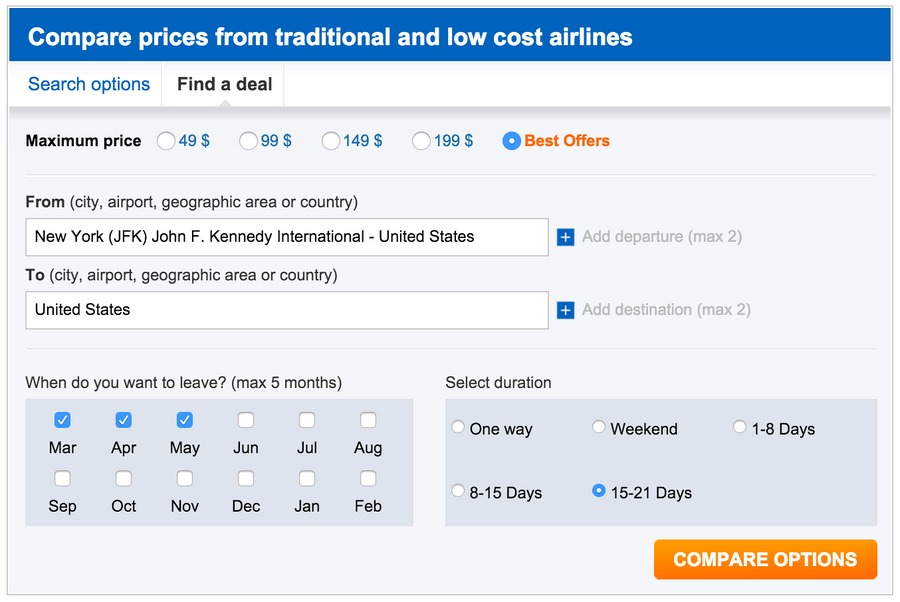Image resolution: width=900 pixels, height=602 pixels.
Task: Select the 99 $ maximum price option
Action: tap(248, 141)
